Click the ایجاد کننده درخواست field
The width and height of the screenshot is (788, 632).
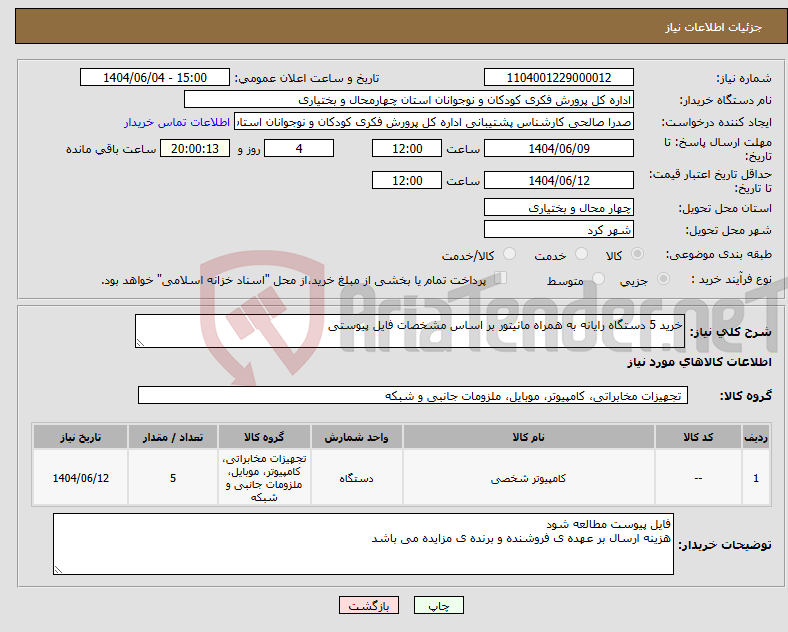(x=434, y=122)
